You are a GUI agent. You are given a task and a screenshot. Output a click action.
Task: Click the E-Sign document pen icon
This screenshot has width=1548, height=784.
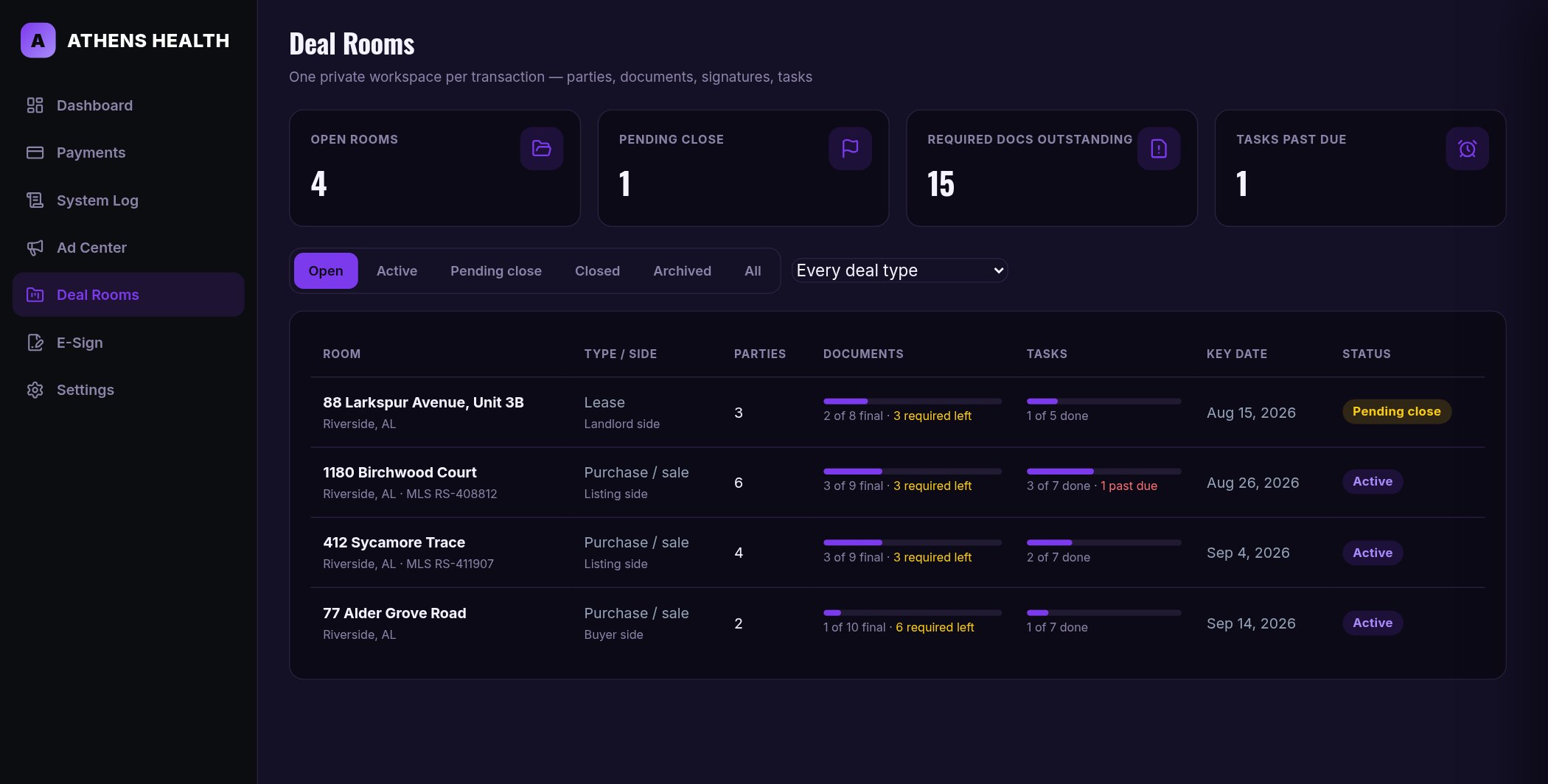click(x=35, y=343)
